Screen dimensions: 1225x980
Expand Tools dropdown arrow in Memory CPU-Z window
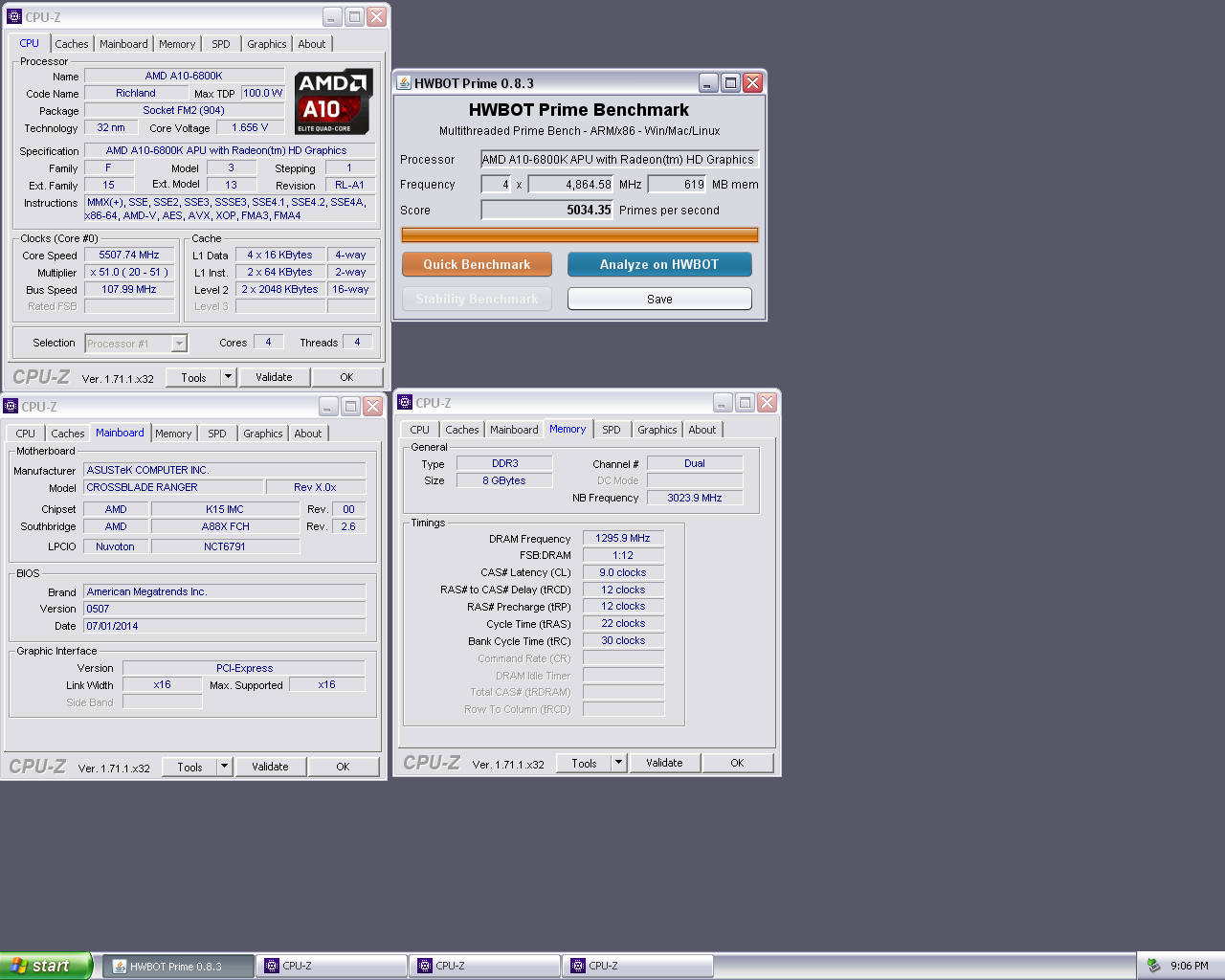pos(618,763)
